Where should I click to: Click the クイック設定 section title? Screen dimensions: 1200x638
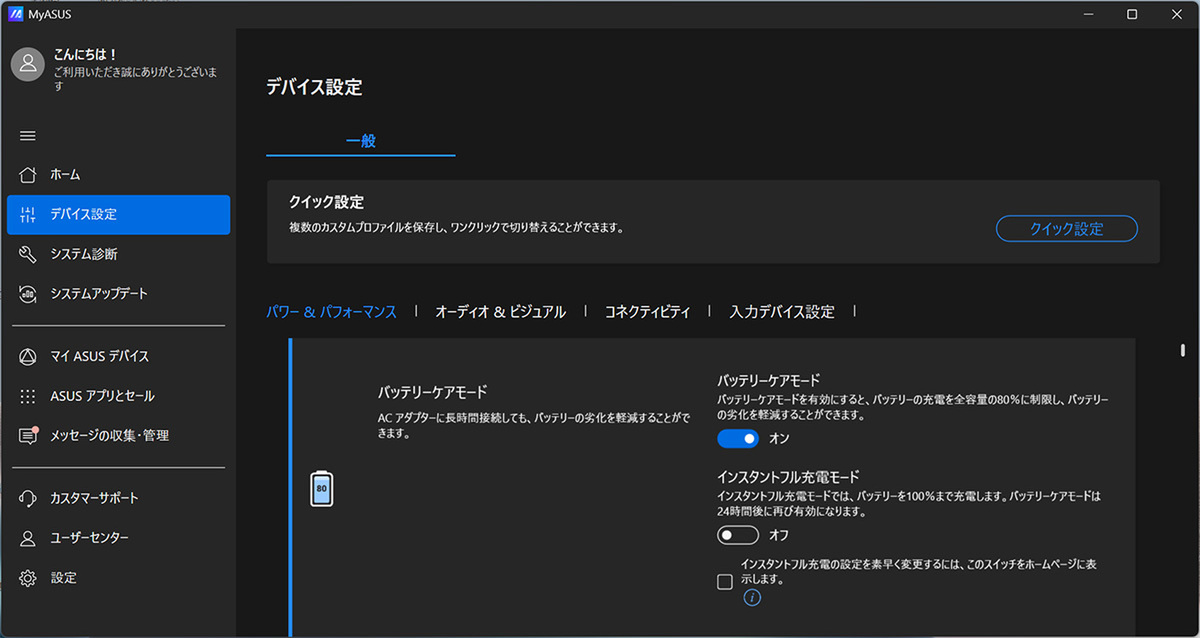(326, 203)
